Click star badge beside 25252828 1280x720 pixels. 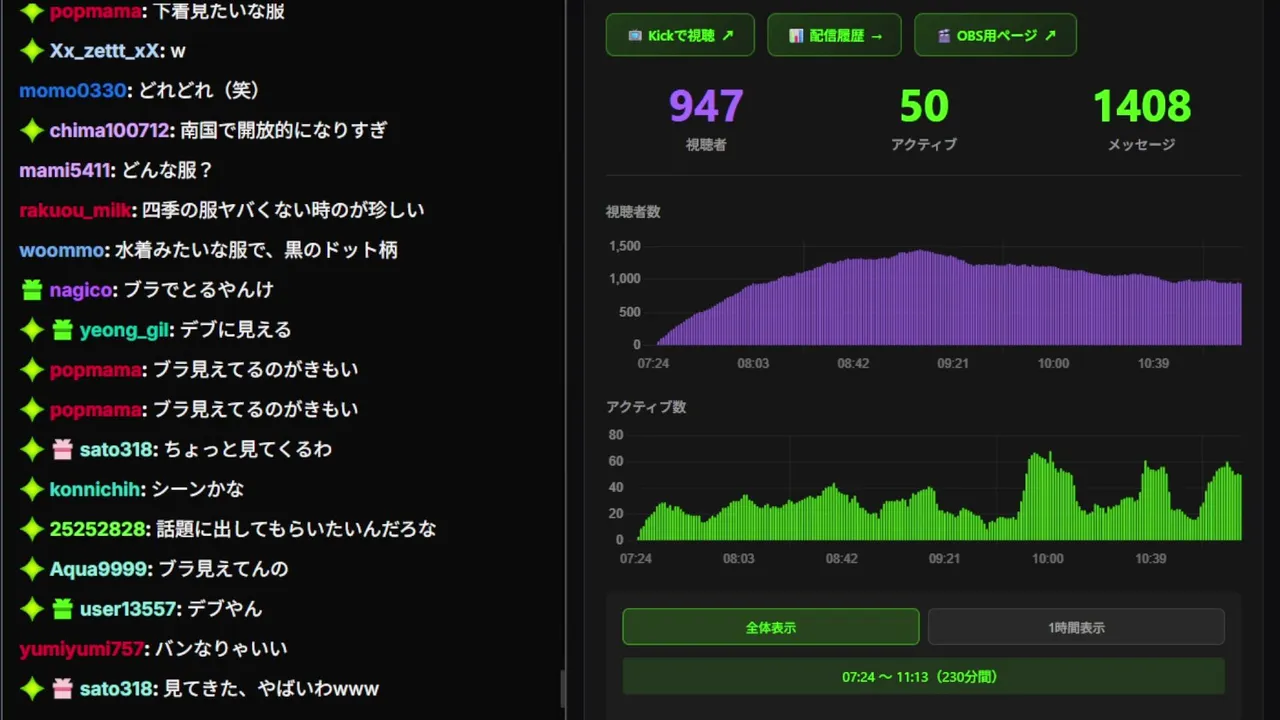pyautogui.click(x=32, y=529)
